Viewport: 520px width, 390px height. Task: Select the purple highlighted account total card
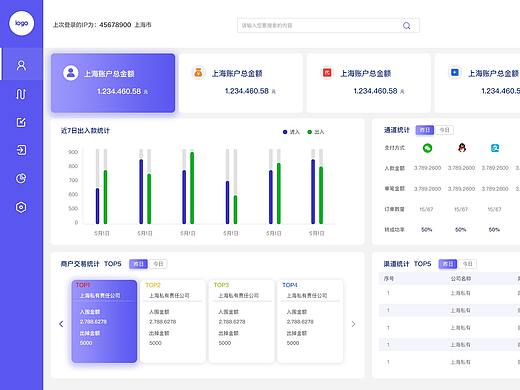[x=113, y=83]
